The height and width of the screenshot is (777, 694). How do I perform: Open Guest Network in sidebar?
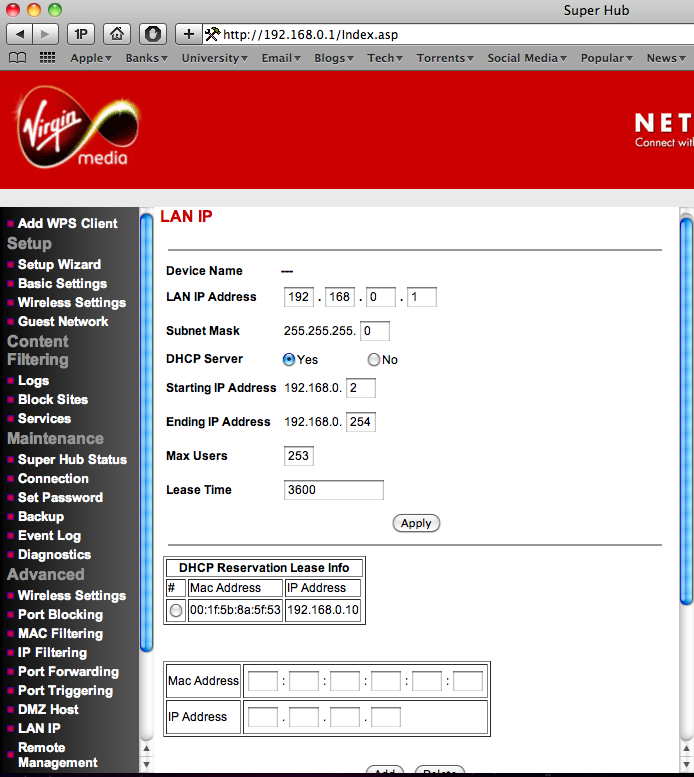tap(63, 322)
